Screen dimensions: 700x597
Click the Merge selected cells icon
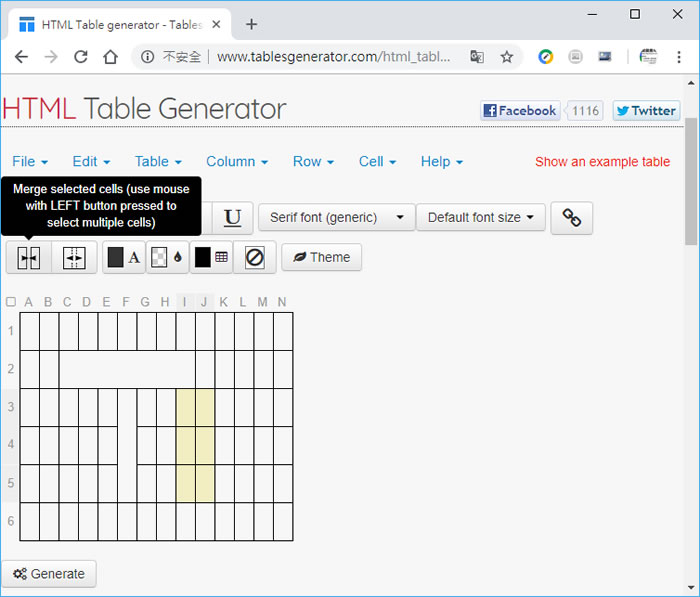coord(29,258)
